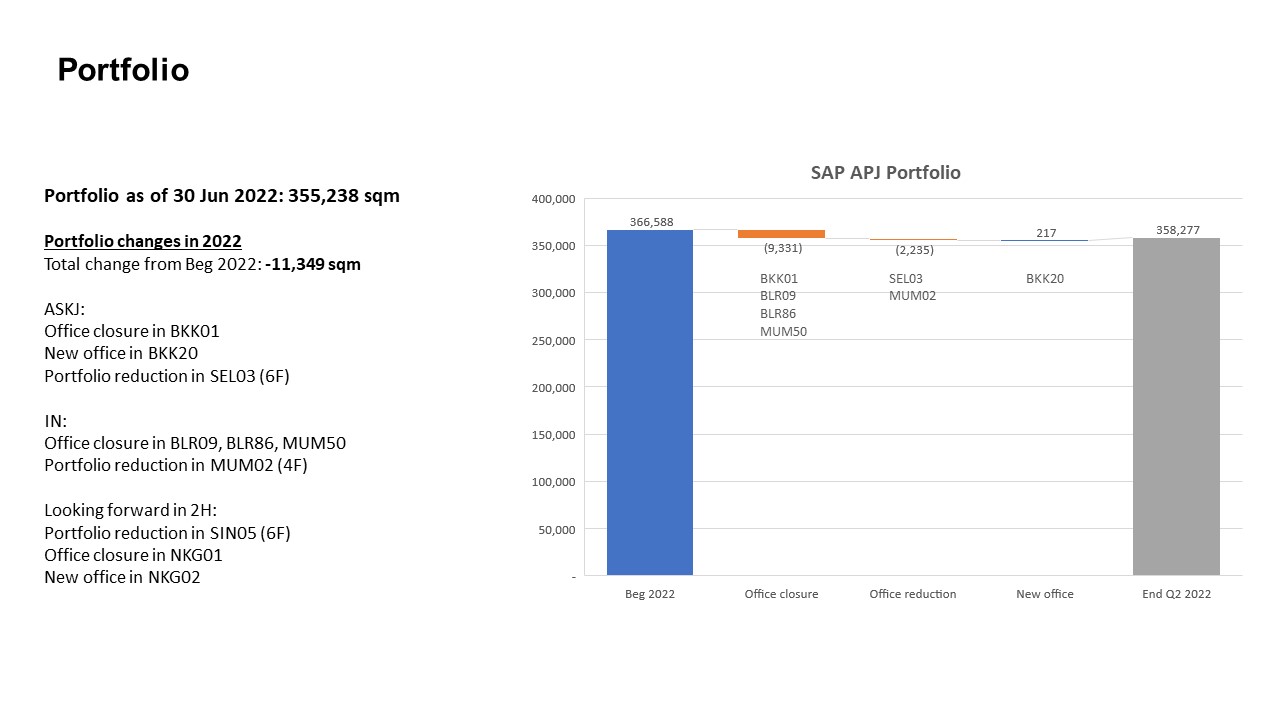Click the "BLR86" label inside the chart
The image size is (1280, 720).
778,314
